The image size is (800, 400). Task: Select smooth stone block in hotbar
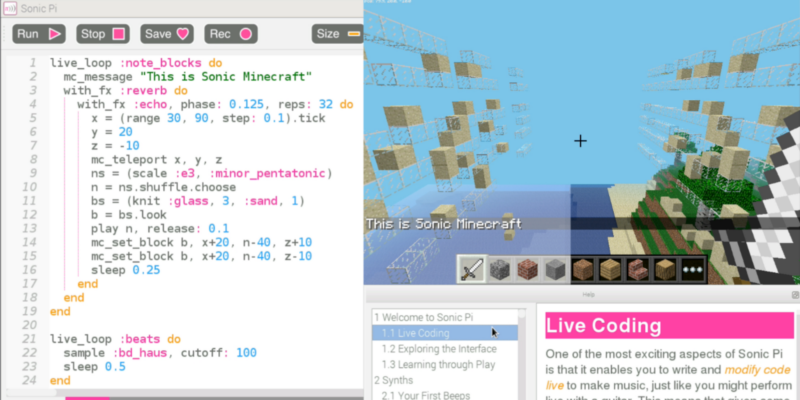click(x=555, y=269)
